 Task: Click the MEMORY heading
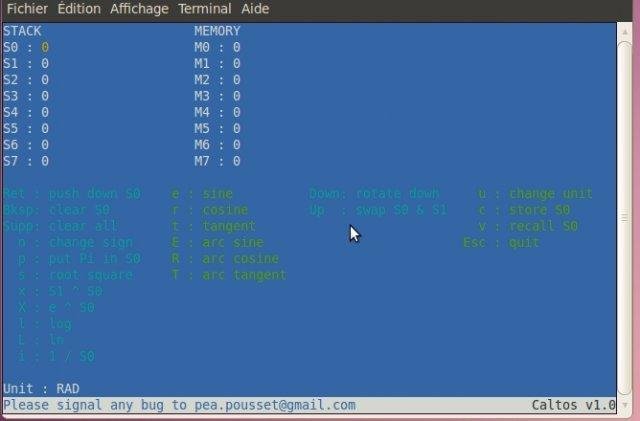point(218,31)
